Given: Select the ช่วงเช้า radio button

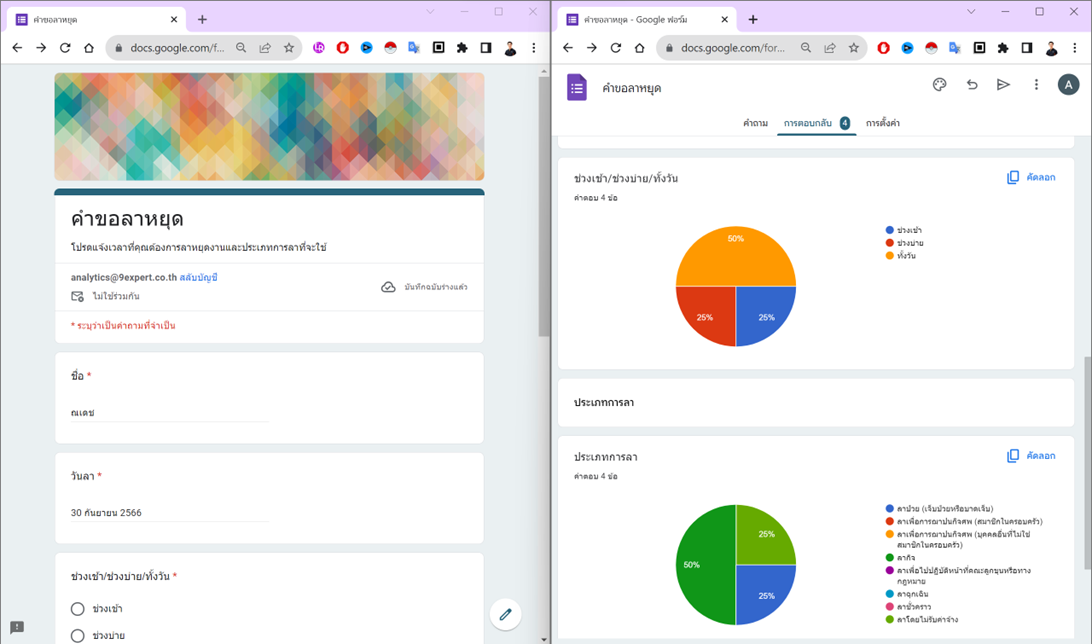Looking at the screenshot, I should 77,609.
